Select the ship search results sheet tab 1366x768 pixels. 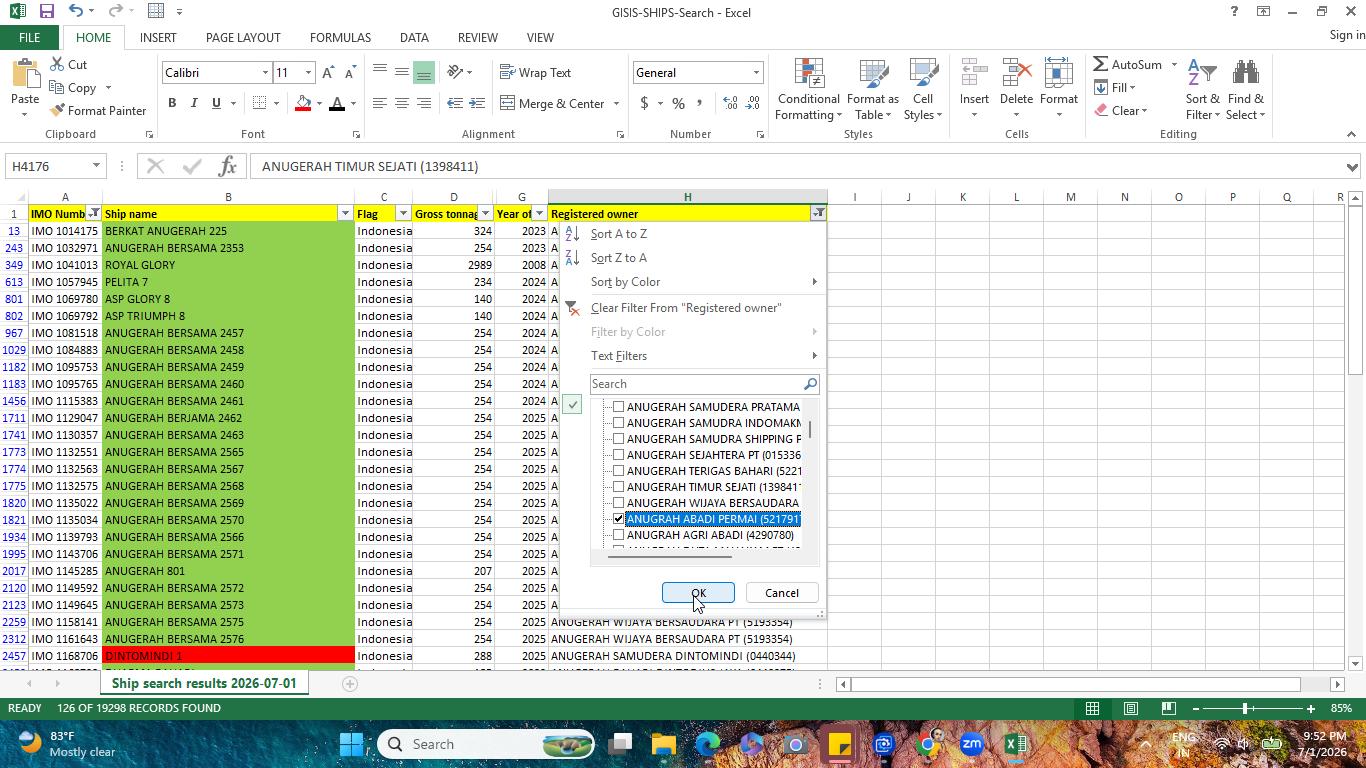tap(204, 684)
